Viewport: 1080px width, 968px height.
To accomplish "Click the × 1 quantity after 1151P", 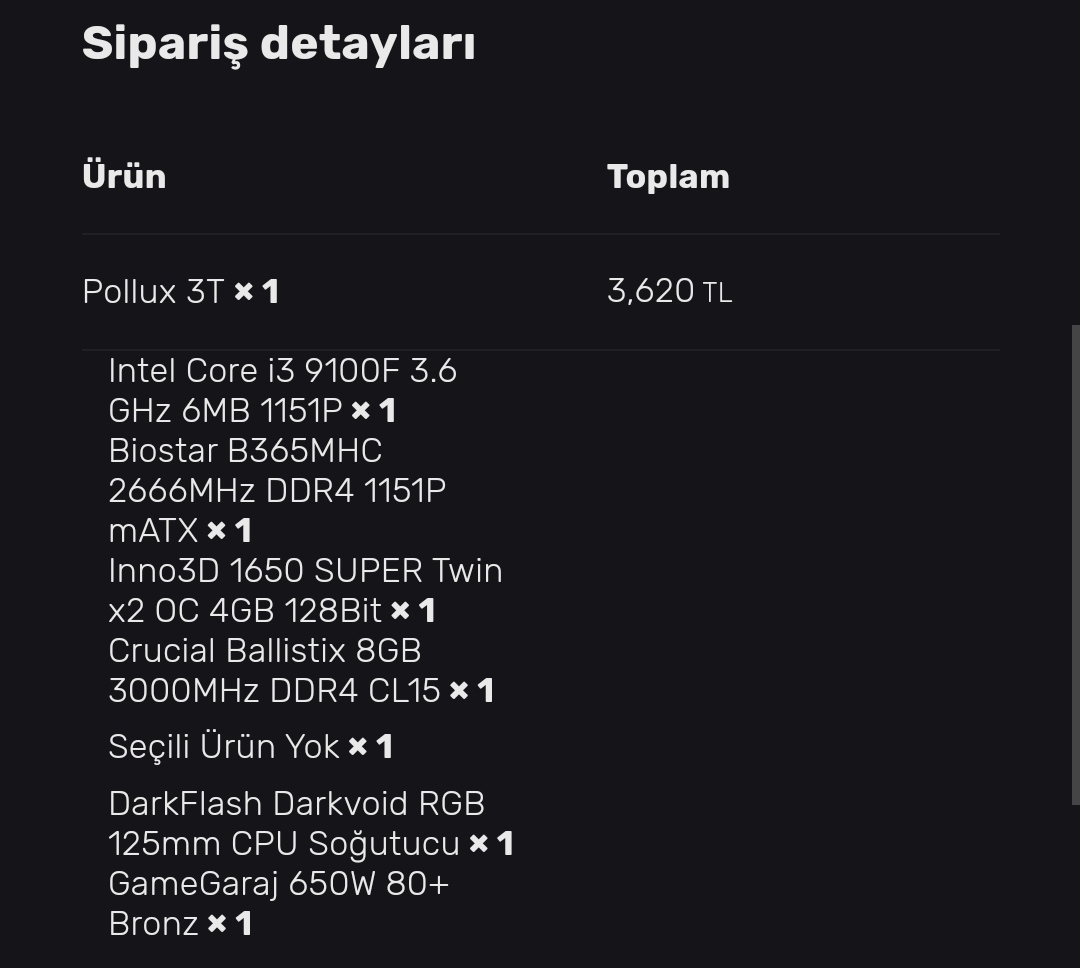I will pyautogui.click(x=374, y=411).
